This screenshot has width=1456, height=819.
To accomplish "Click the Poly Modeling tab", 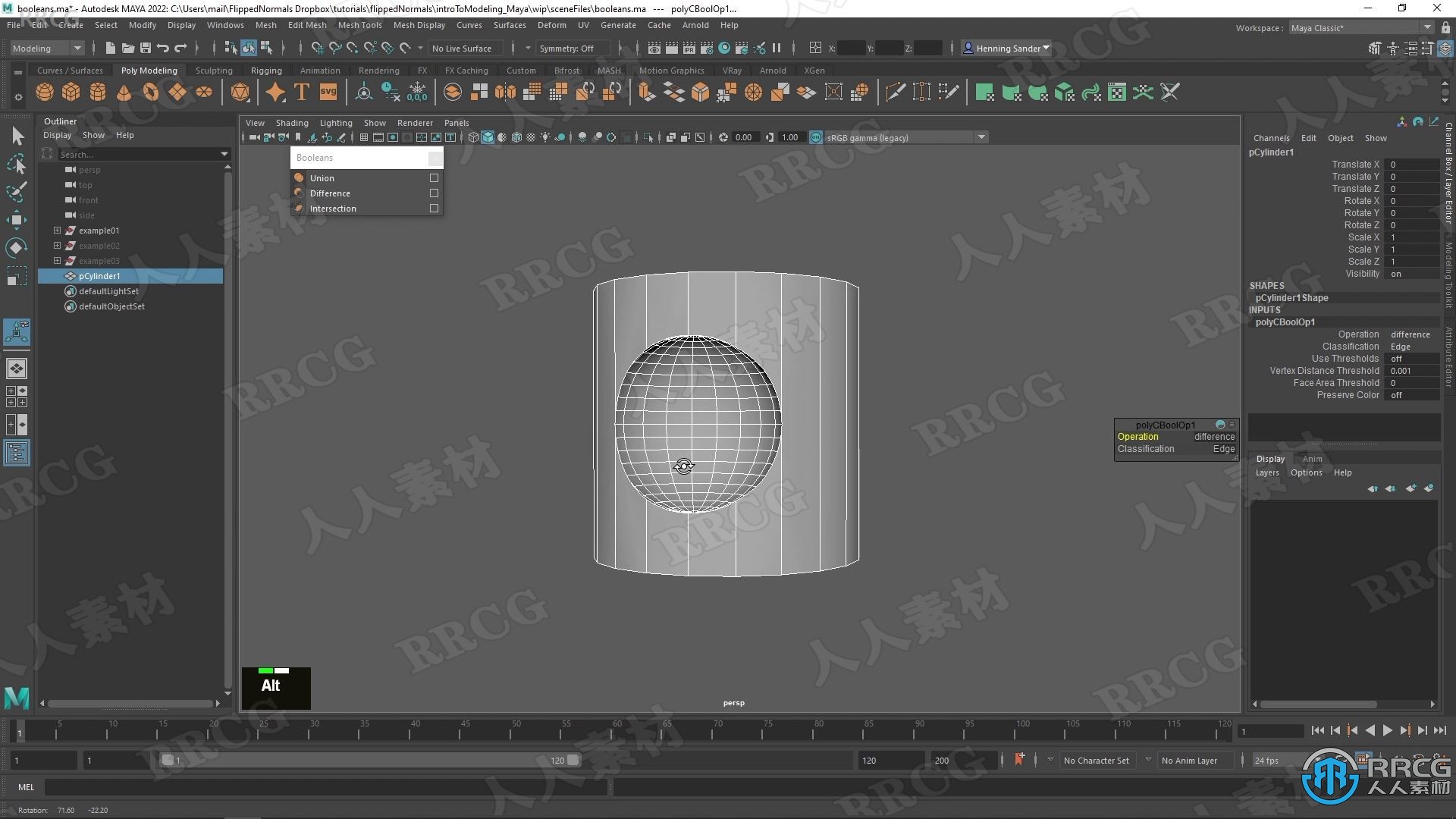I will [148, 70].
